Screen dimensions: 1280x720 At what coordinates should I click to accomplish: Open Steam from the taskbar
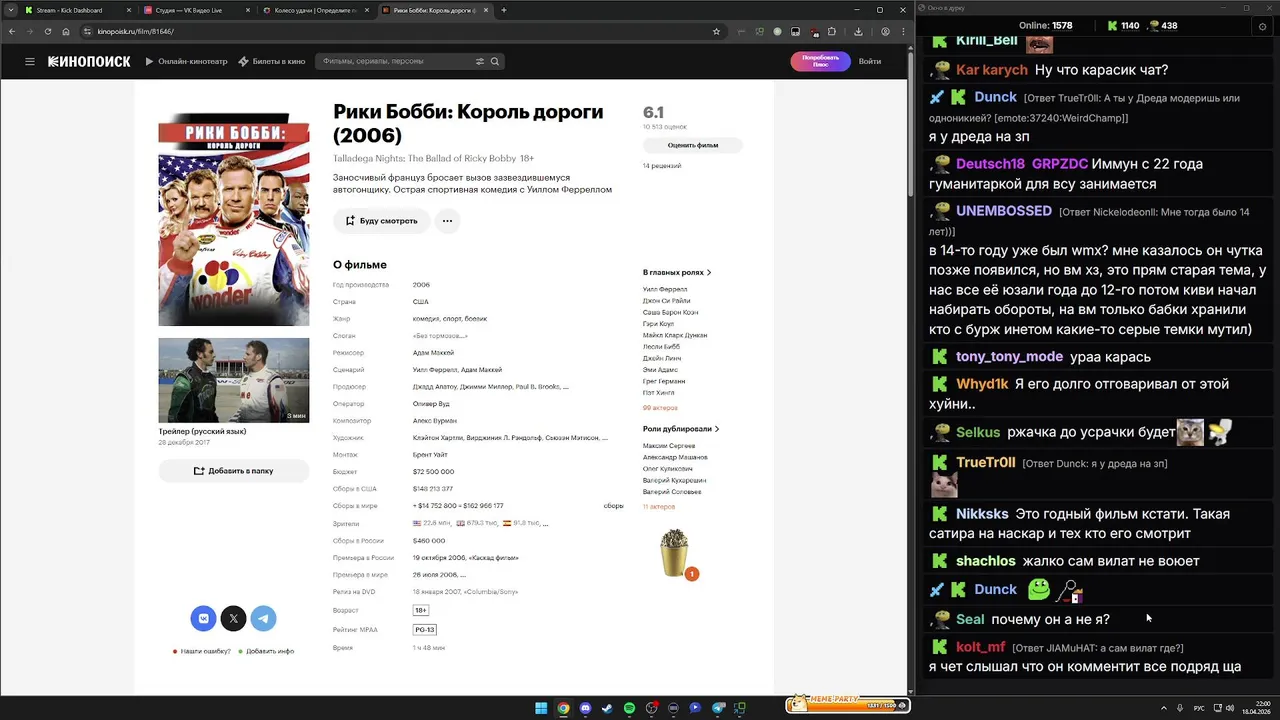[607, 708]
